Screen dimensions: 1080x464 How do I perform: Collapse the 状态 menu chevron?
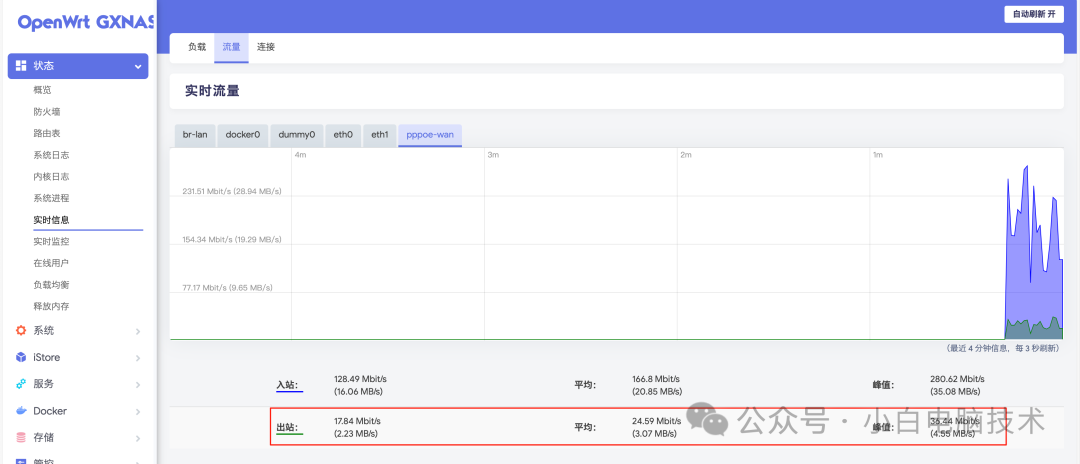tap(138, 66)
